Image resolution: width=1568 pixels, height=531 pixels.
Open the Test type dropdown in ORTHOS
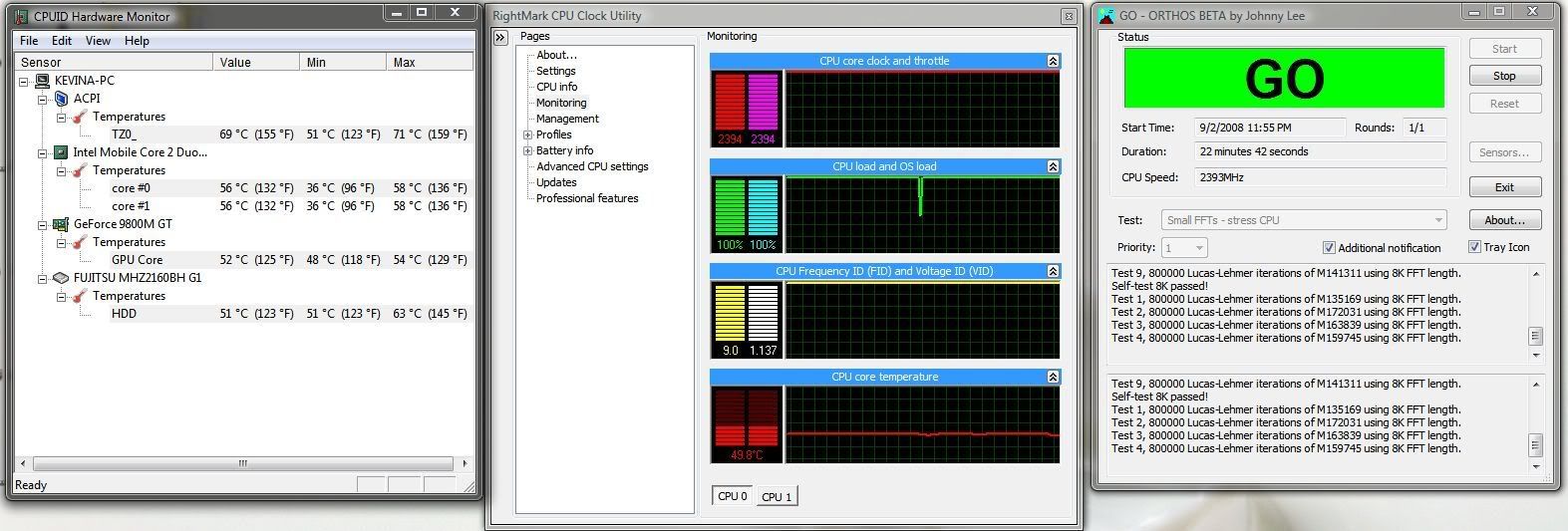(x=1438, y=220)
